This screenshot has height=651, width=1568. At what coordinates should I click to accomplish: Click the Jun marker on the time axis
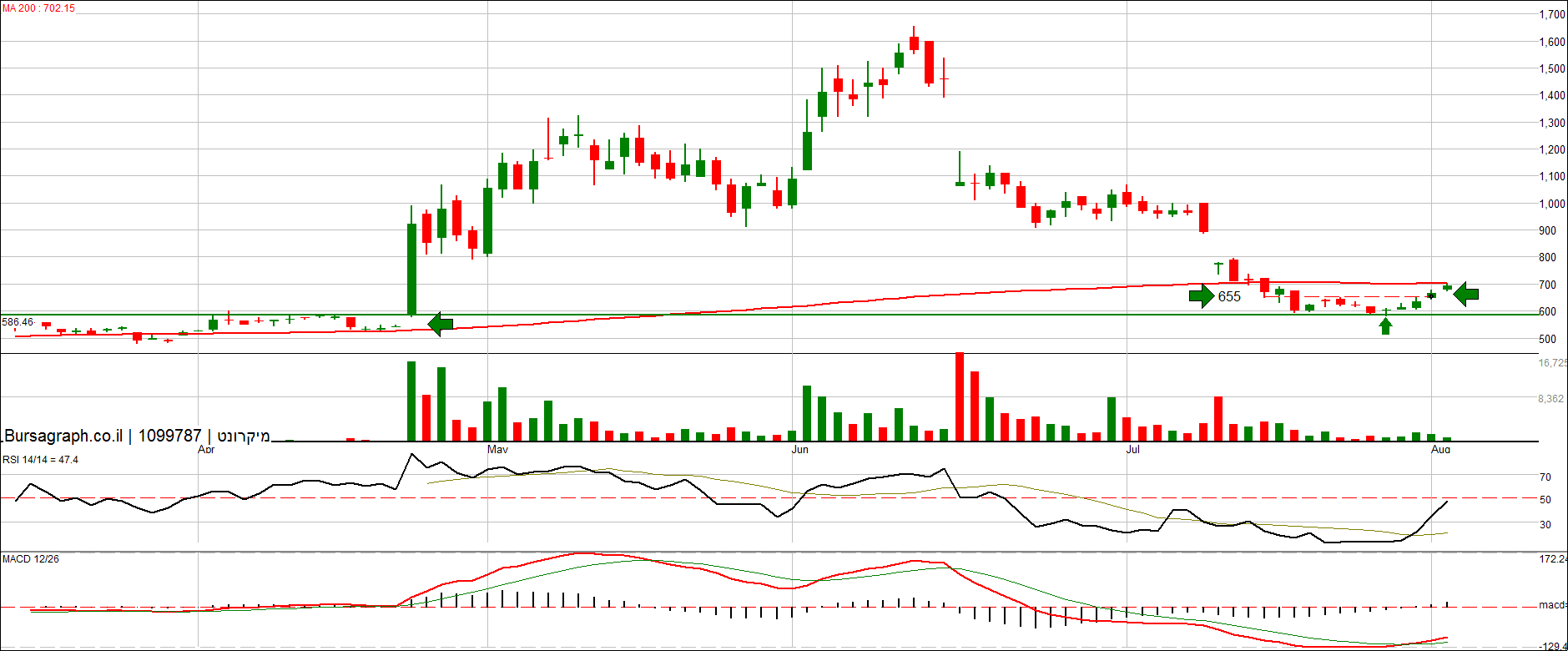(799, 450)
